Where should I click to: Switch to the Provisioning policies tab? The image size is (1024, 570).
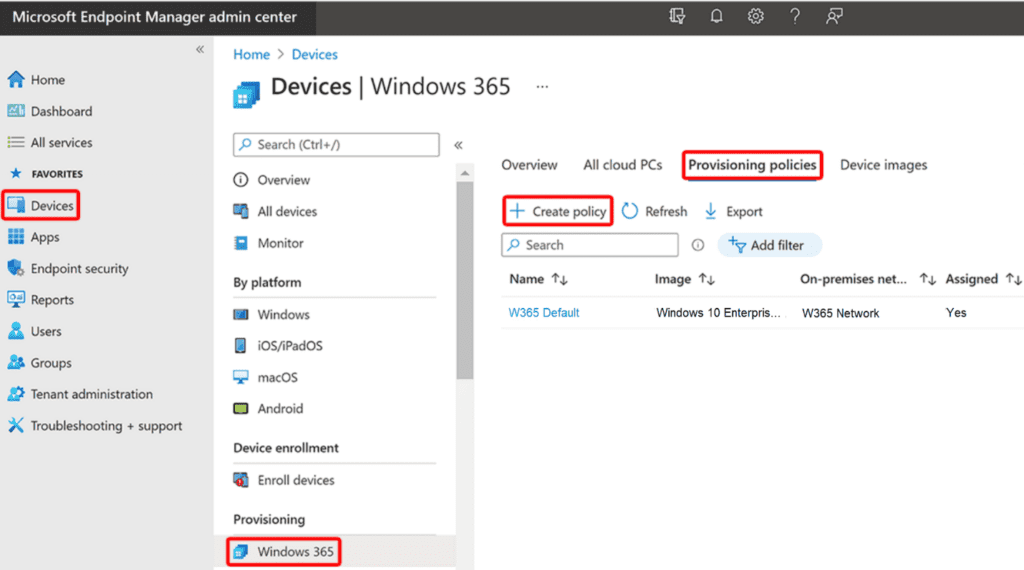point(752,165)
